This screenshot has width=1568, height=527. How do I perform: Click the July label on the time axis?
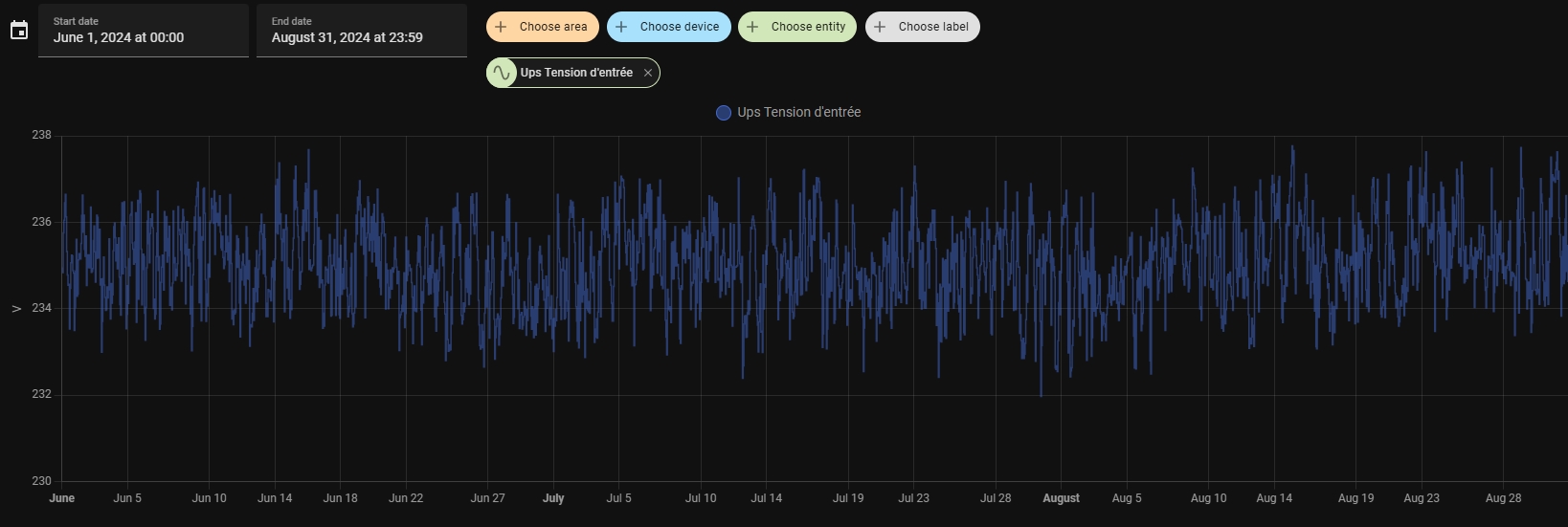(553, 498)
